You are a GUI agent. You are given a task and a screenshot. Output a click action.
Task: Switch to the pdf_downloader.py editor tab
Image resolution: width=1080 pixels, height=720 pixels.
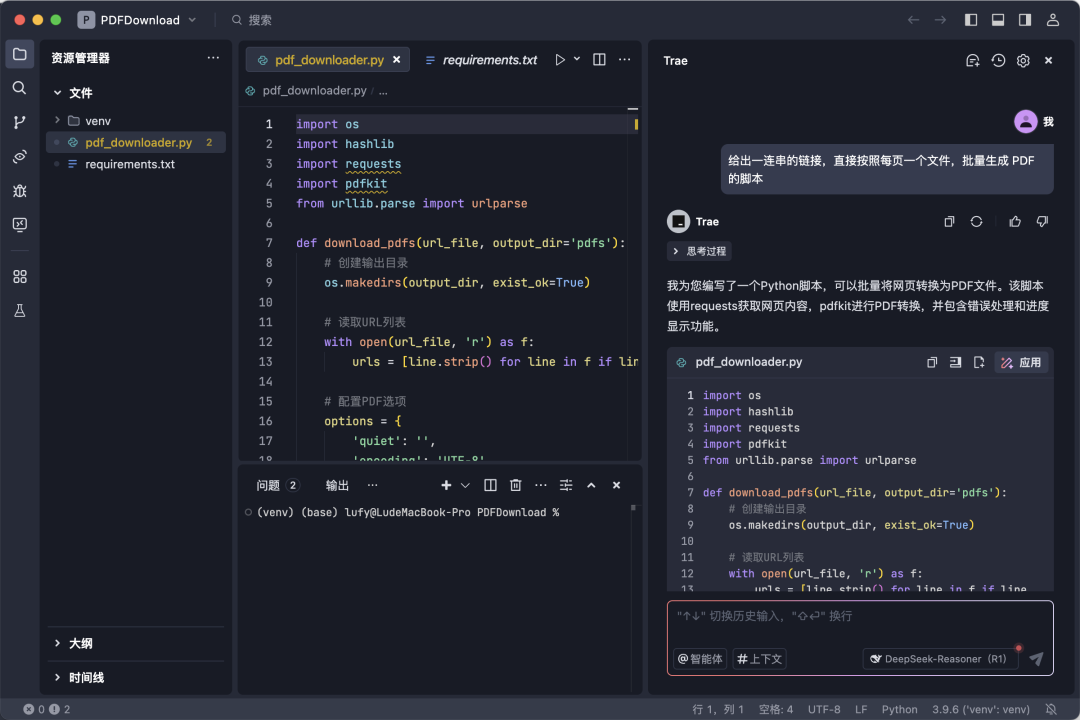tap(328, 60)
